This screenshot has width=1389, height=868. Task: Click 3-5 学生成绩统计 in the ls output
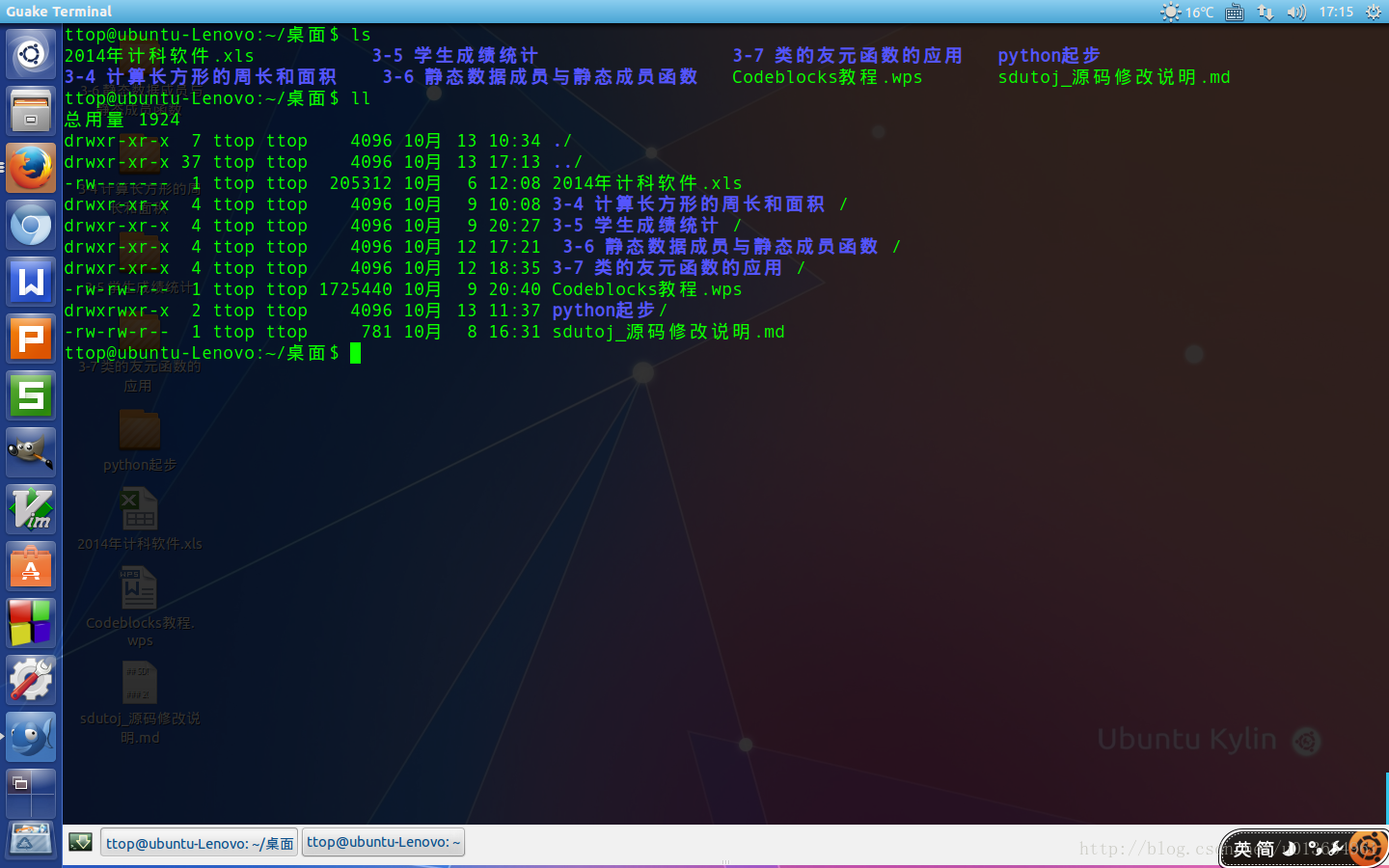(x=455, y=56)
